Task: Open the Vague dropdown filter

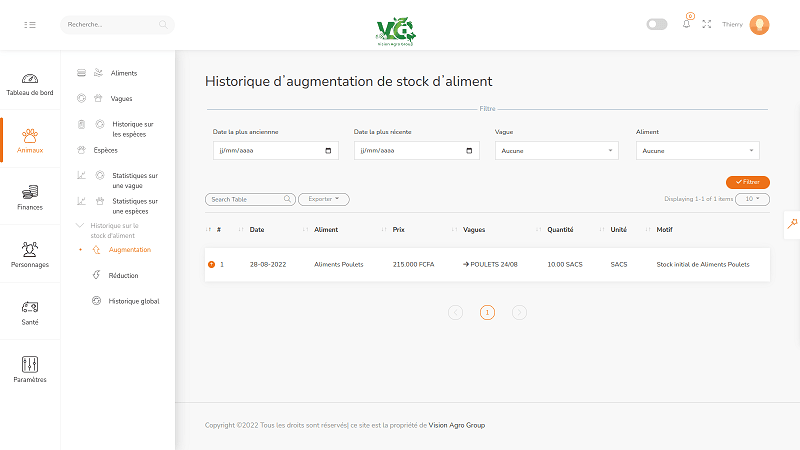Action: point(556,151)
